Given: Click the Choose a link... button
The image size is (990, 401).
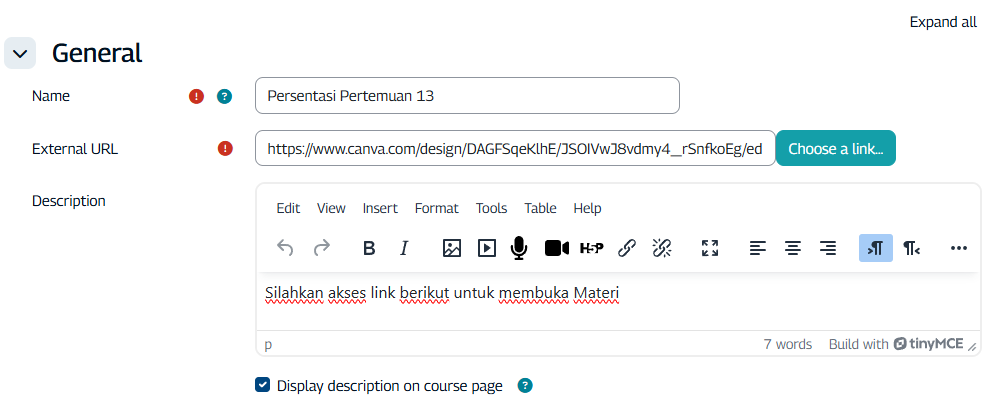Looking at the screenshot, I should pyautogui.click(x=835, y=149).
